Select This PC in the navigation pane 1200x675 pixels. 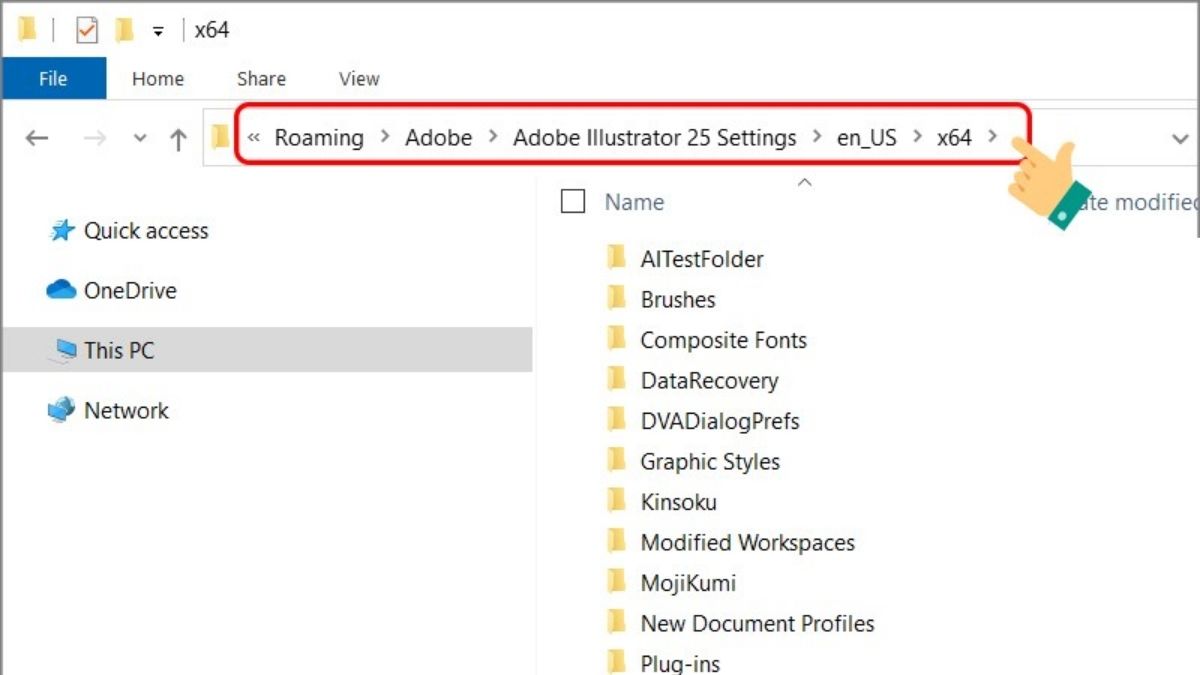pos(267,351)
